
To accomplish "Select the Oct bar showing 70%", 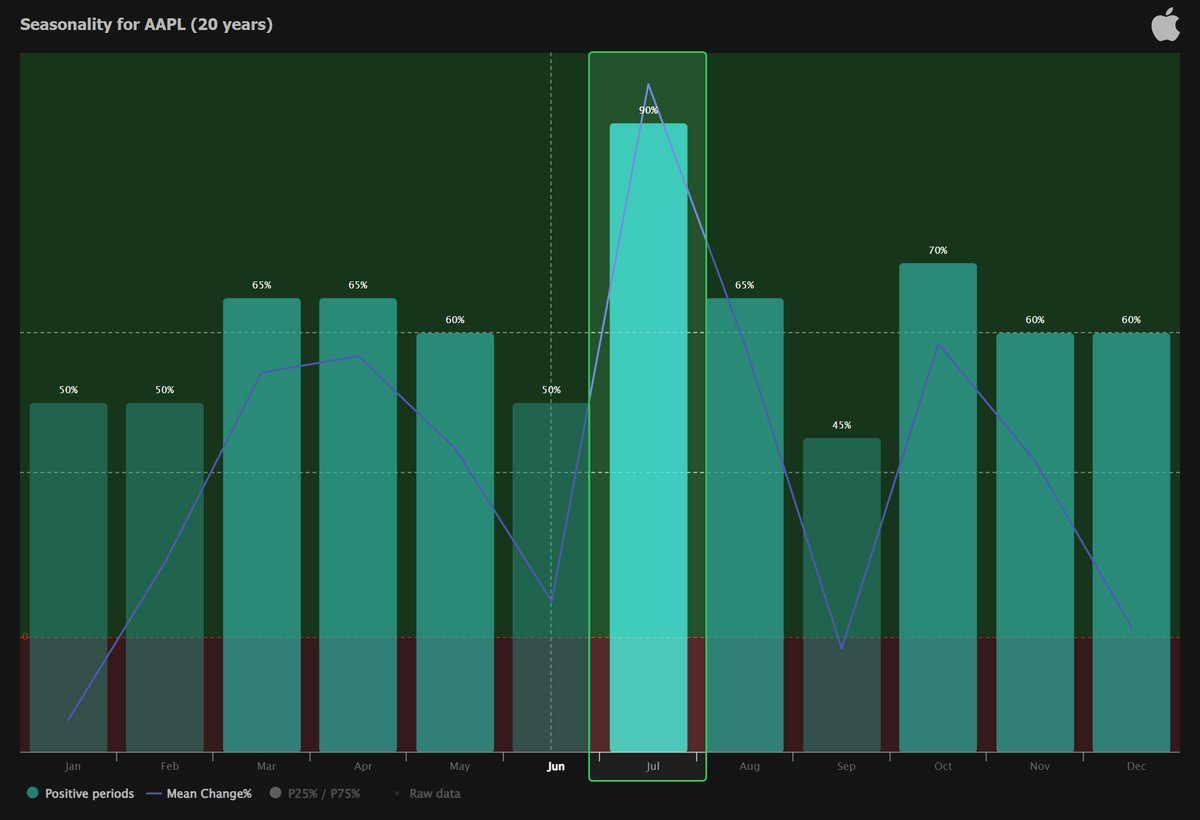I will point(938,507).
